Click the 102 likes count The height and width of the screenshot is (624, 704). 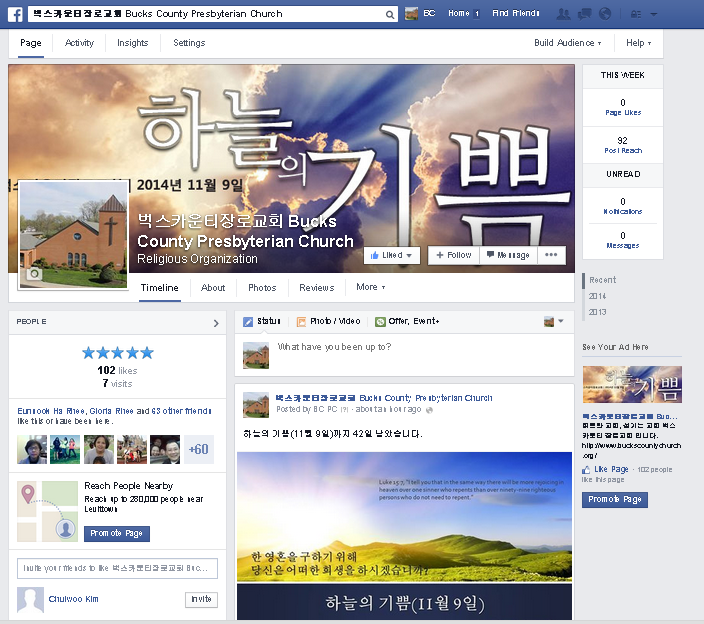pos(118,370)
